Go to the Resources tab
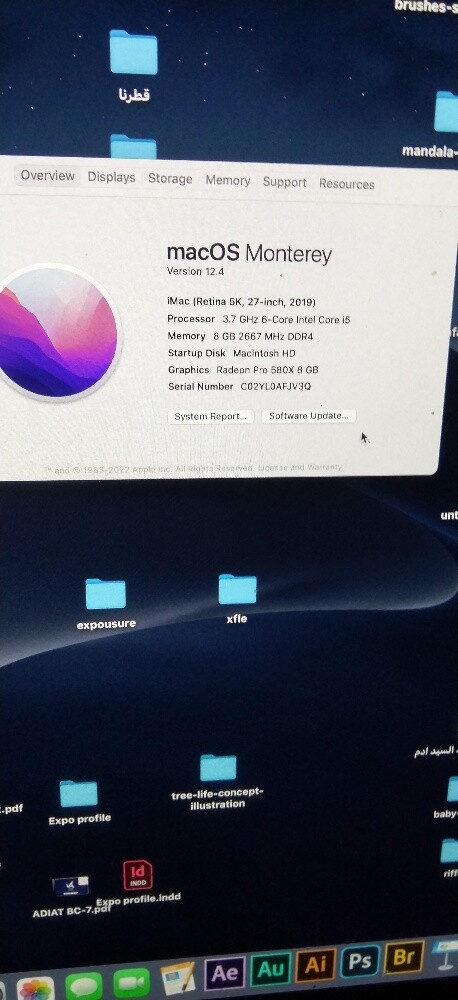This screenshot has width=458, height=1000. 346,184
